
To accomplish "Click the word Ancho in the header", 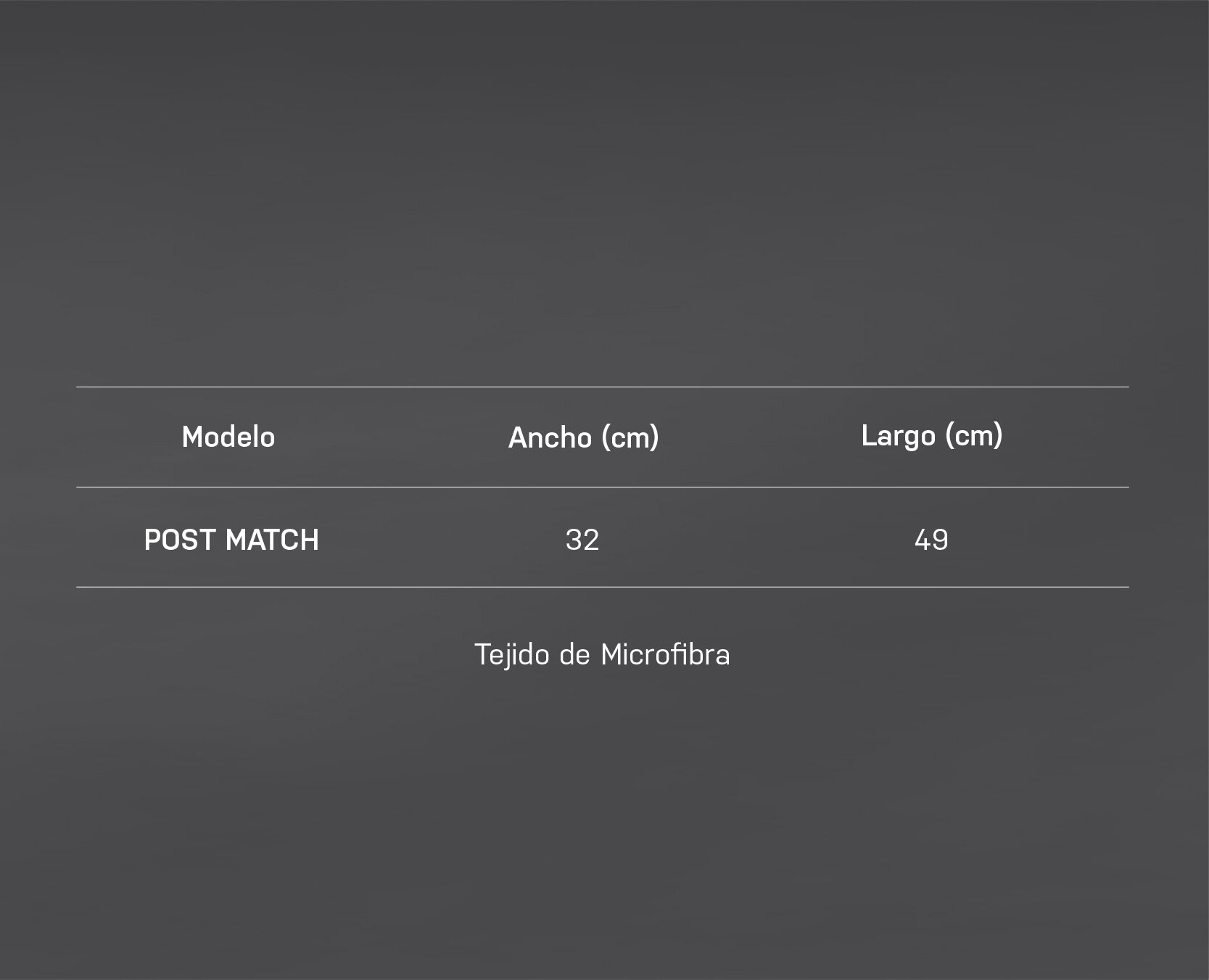I will [x=550, y=437].
